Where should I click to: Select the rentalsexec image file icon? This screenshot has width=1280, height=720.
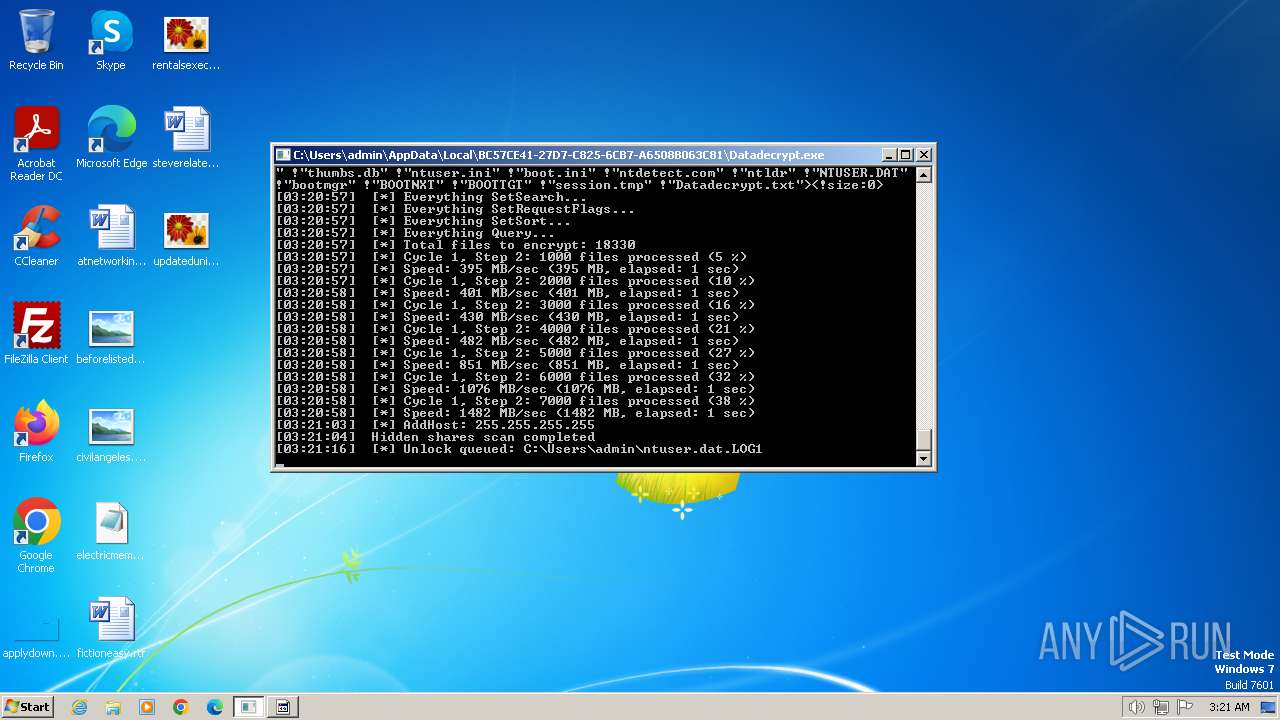186,40
